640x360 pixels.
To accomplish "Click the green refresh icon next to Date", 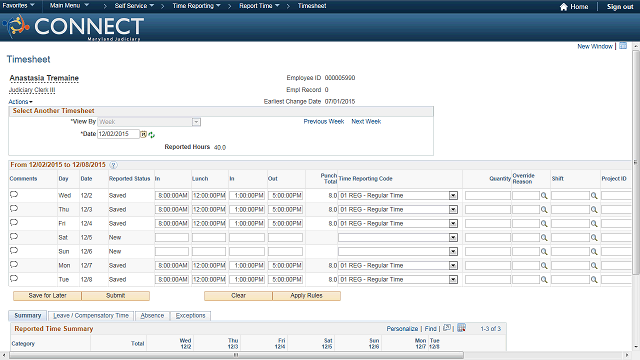I will coord(151,135).
